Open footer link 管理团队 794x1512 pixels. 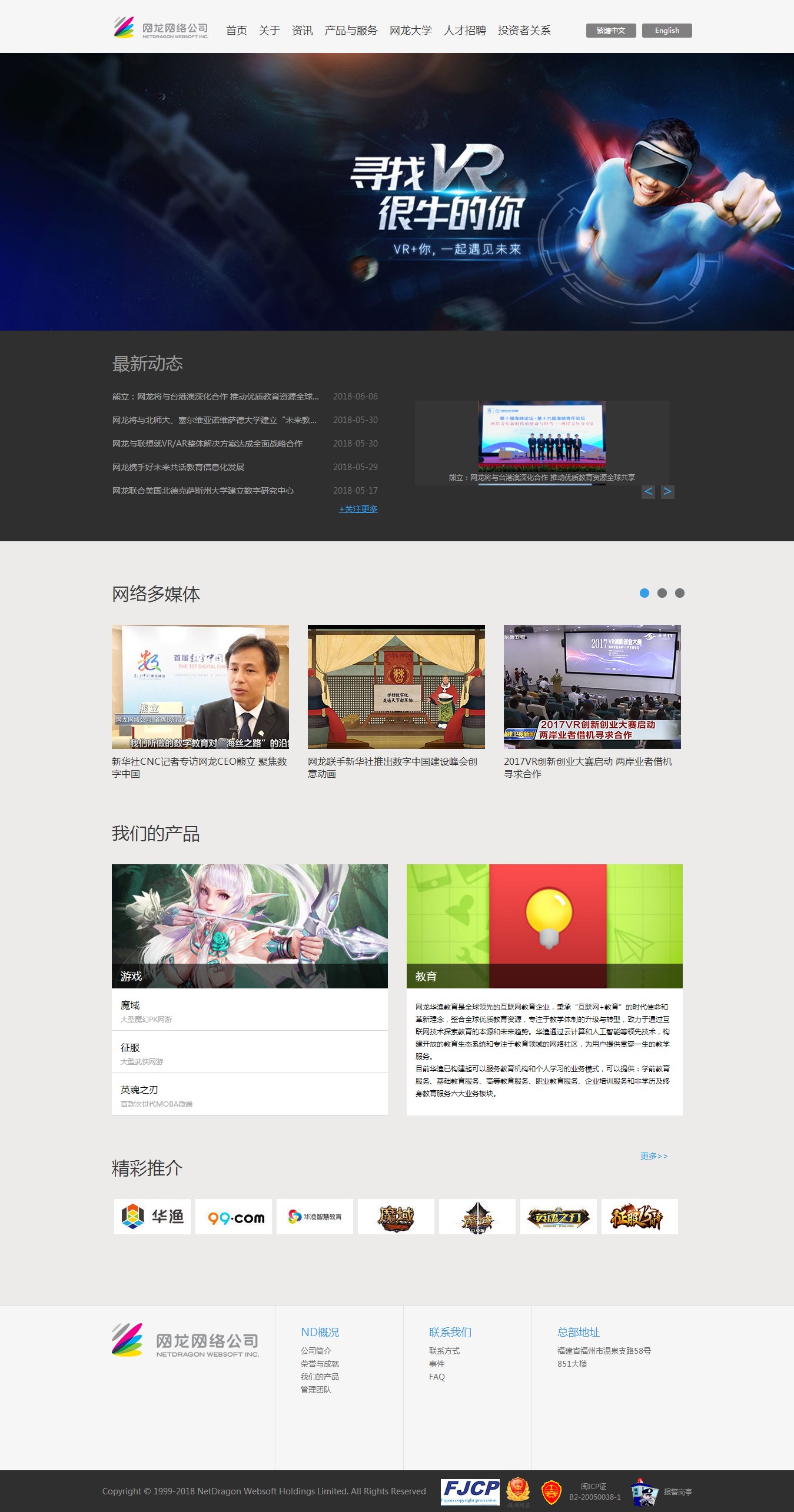tap(316, 1390)
